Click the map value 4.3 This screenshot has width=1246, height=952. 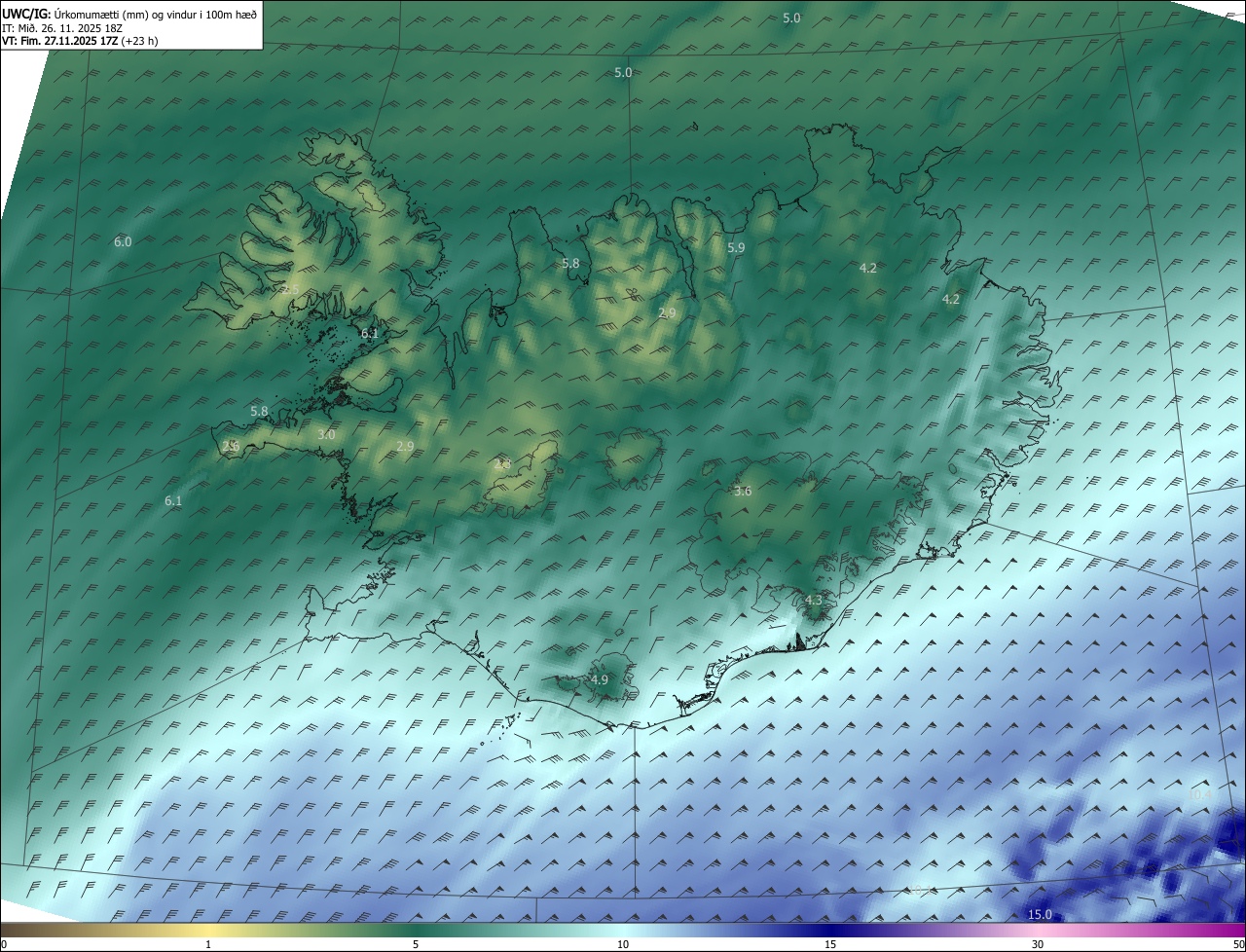click(814, 600)
